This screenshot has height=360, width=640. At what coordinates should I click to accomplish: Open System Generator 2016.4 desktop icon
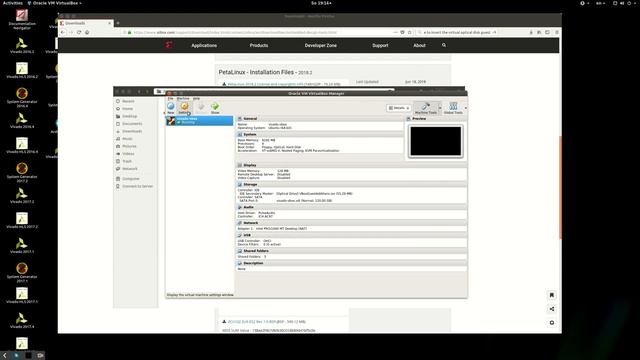[x=22, y=97]
